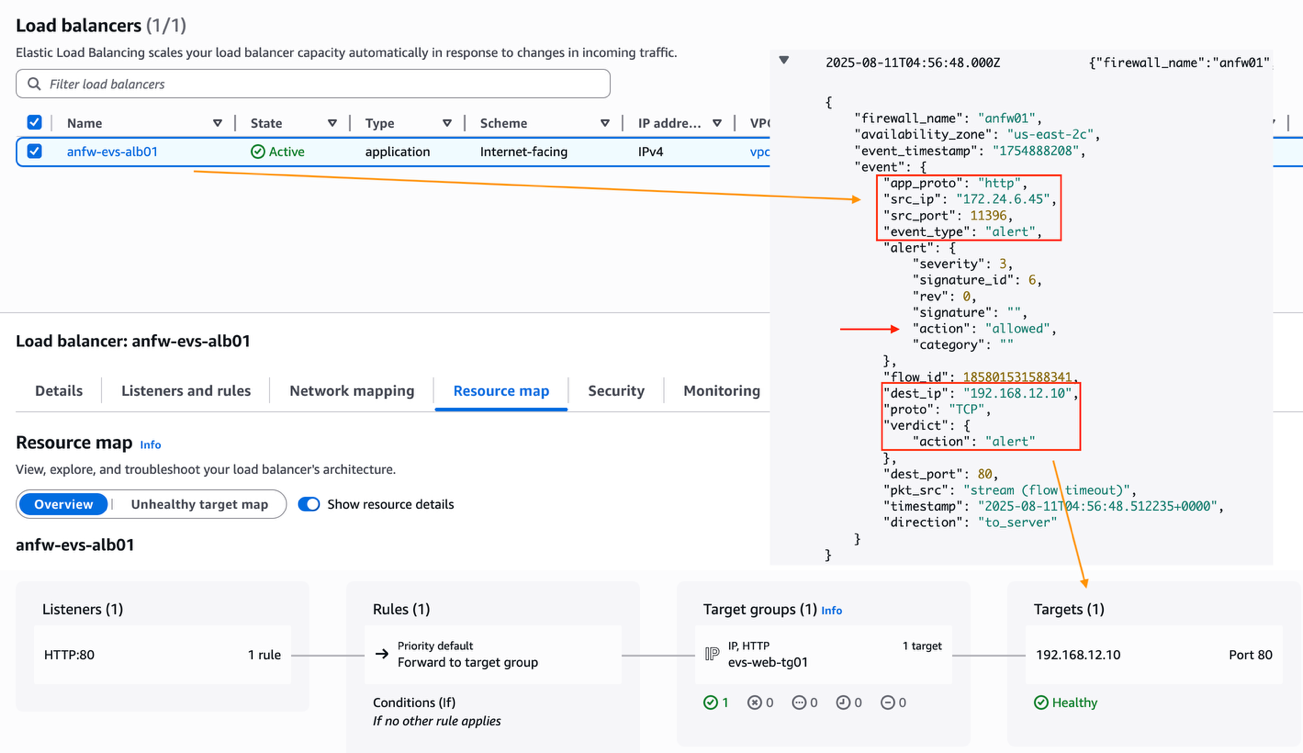Disable the Show resource details toggle
Viewport: 1303px width, 753px height.
[x=309, y=504]
